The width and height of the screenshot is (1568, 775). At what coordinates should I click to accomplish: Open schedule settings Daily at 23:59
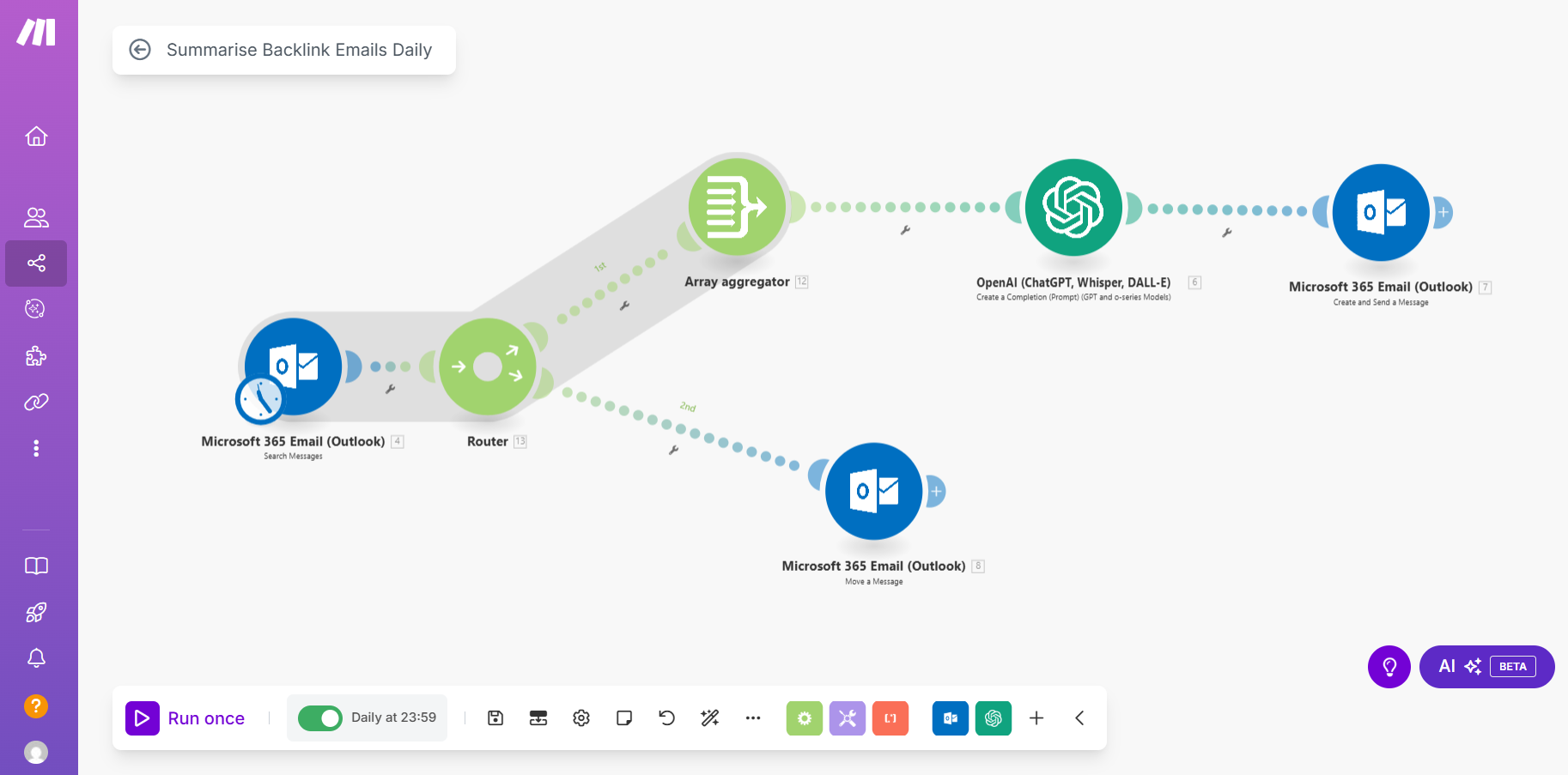click(393, 717)
